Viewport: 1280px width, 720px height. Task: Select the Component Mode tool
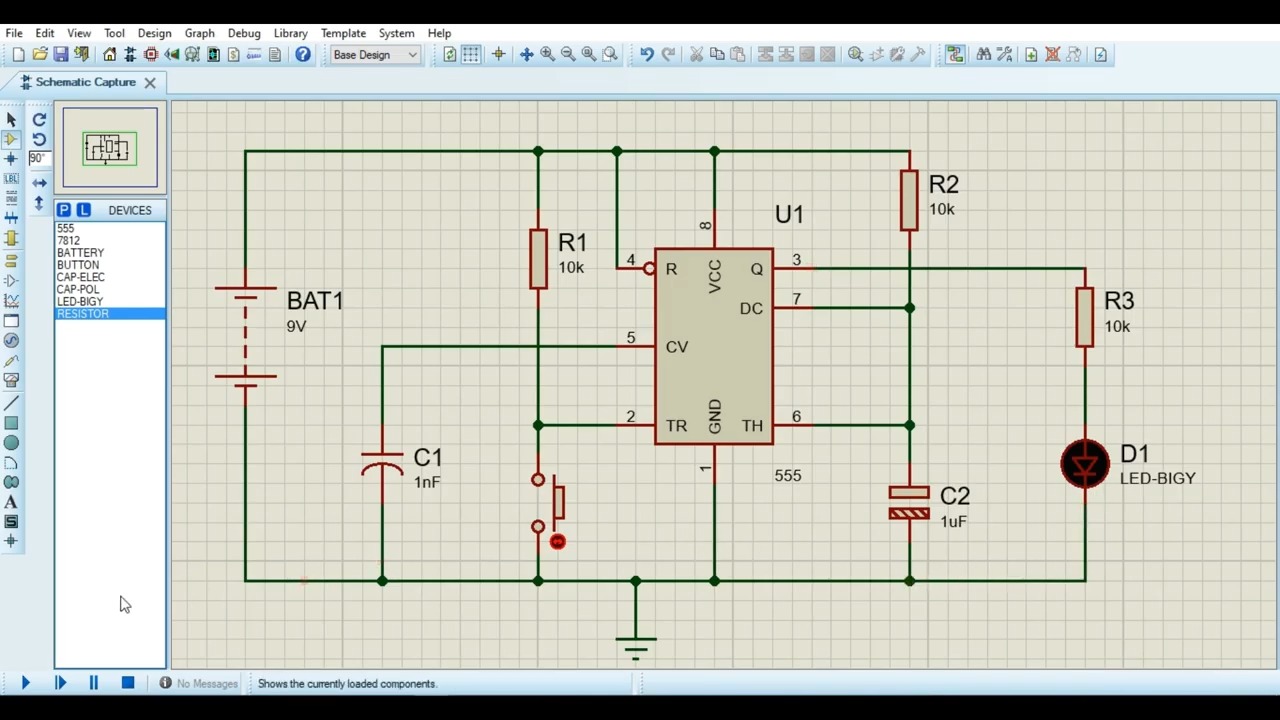(11, 140)
